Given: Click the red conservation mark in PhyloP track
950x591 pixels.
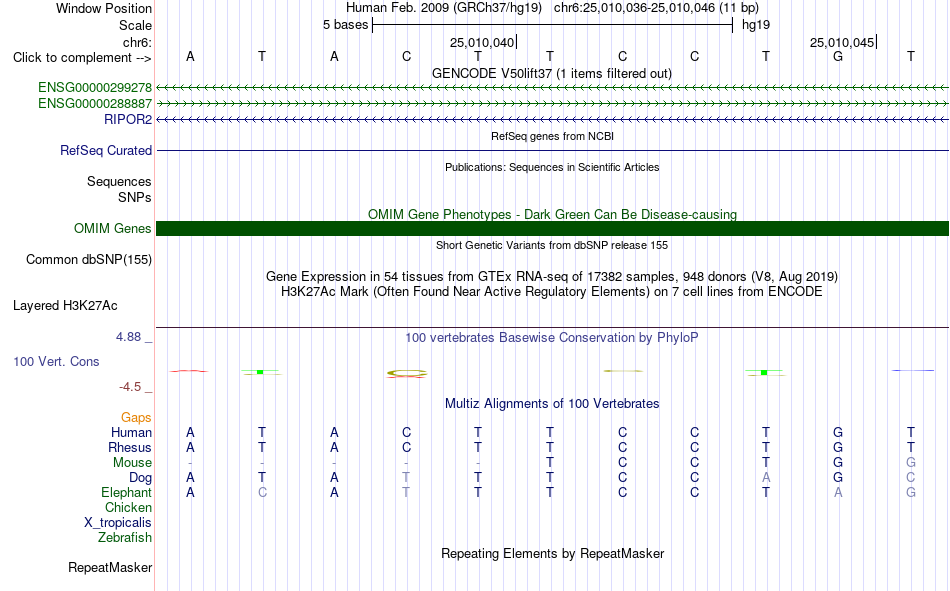Looking at the screenshot, I should click(x=189, y=371).
